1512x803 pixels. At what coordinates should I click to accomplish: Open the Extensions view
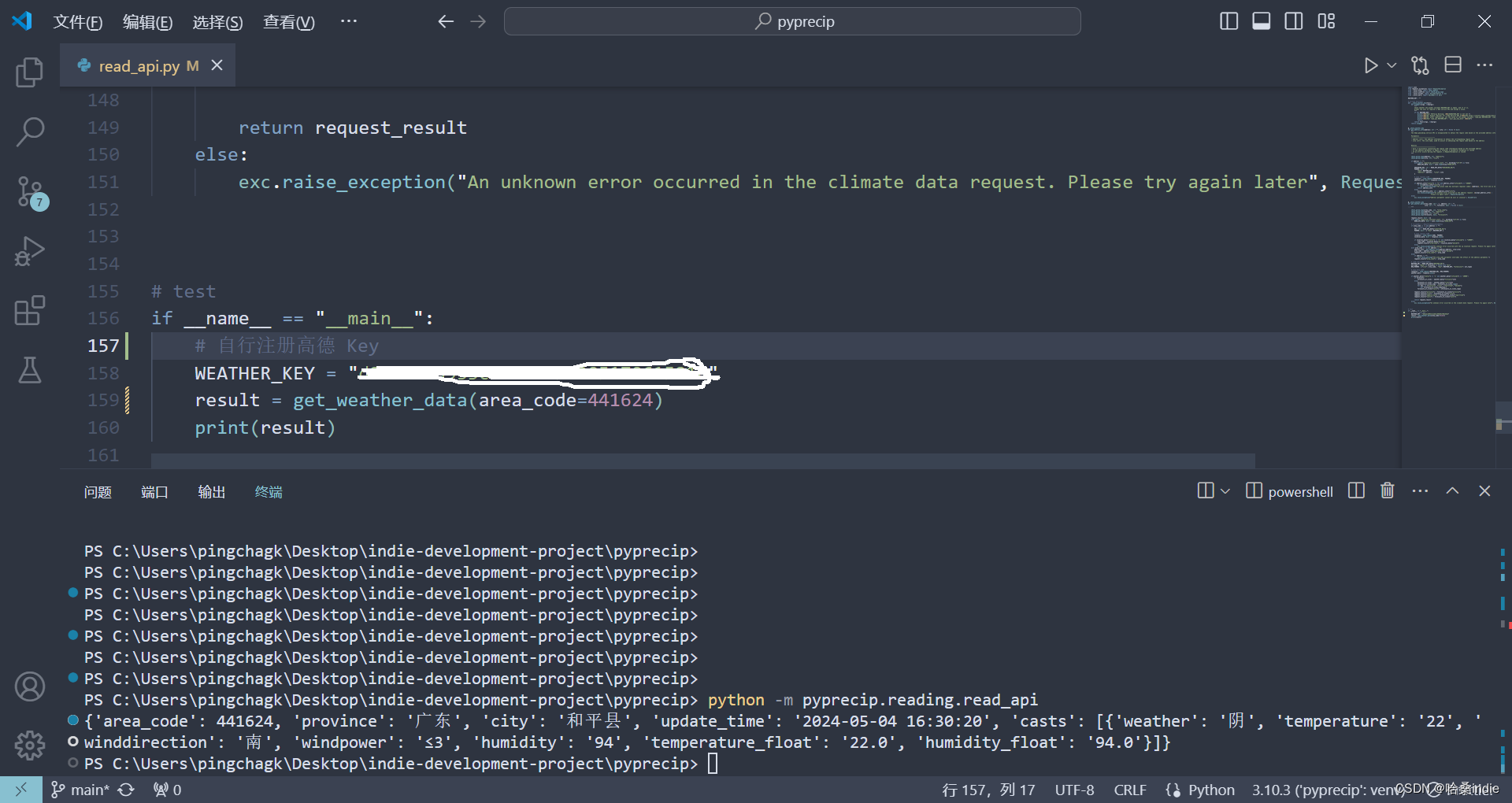tap(29, 311)
